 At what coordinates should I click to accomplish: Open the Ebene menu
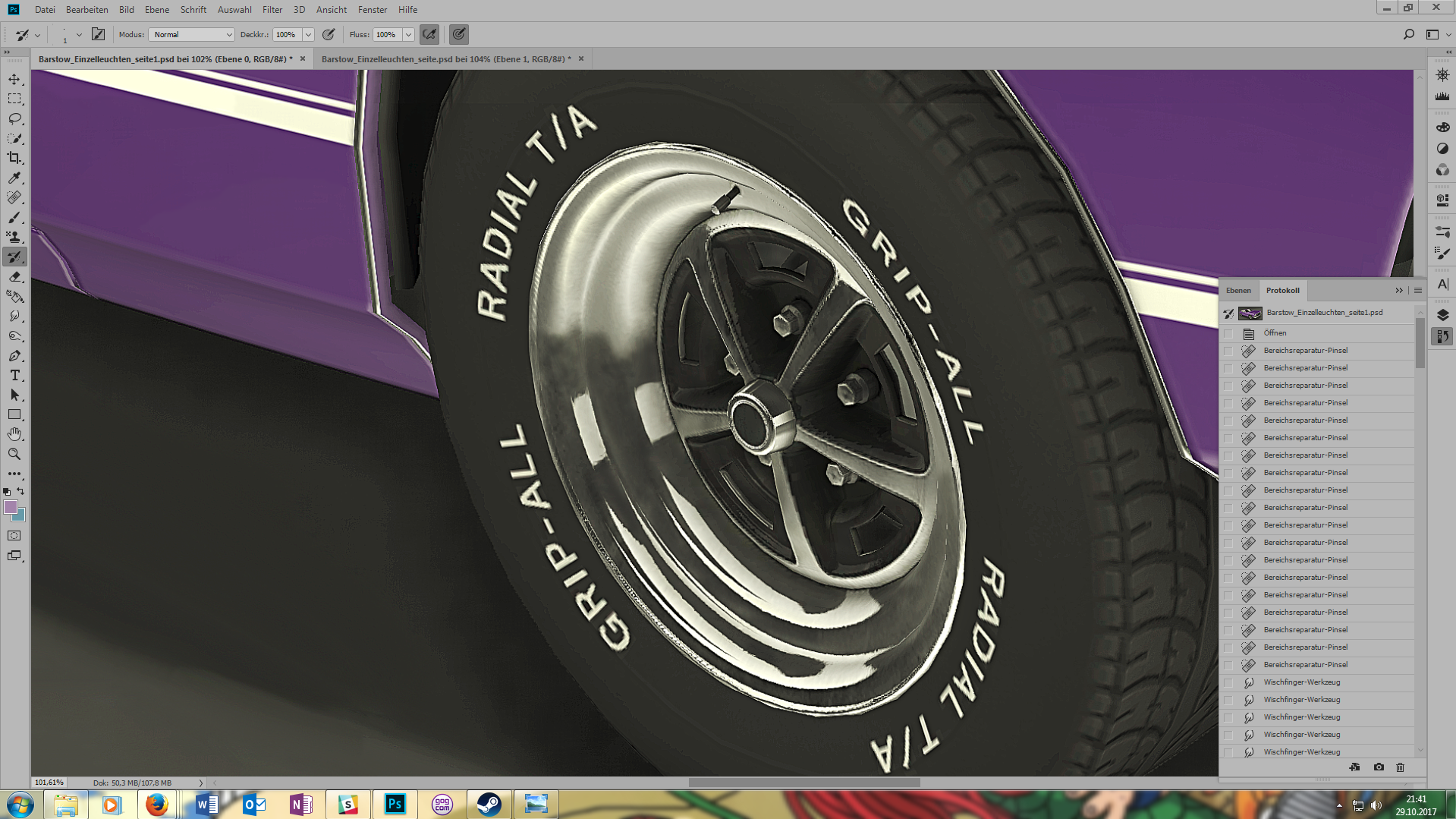pos(157,10)
